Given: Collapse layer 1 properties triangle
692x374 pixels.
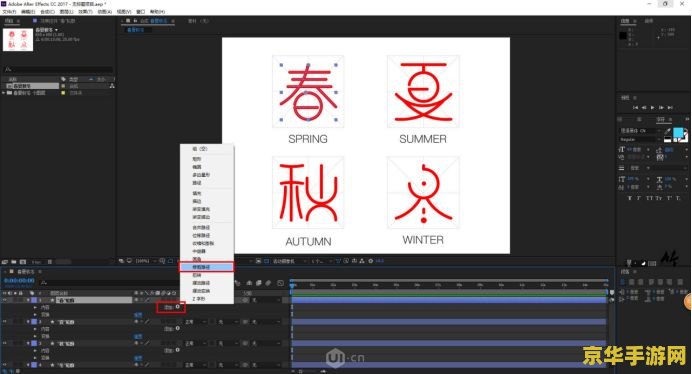Looking at the screenshot, I should (x=28, y=300).
